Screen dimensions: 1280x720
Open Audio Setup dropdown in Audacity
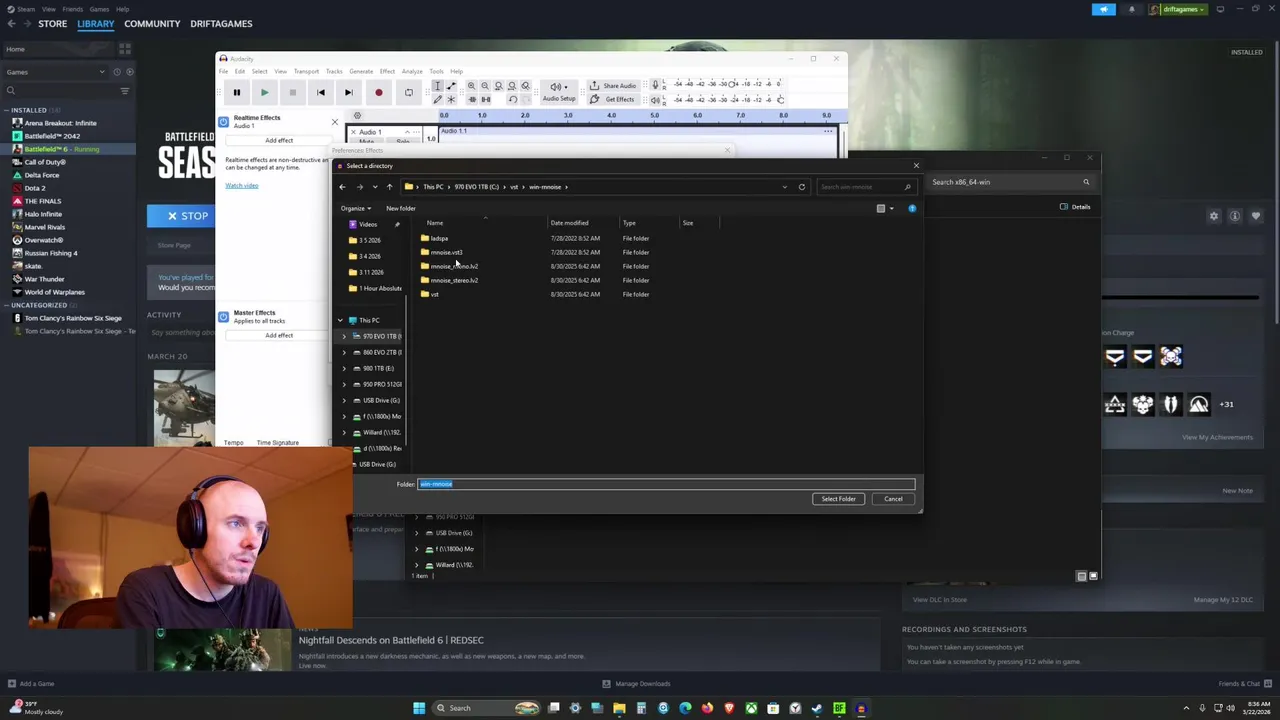click(x=558, y=91)
